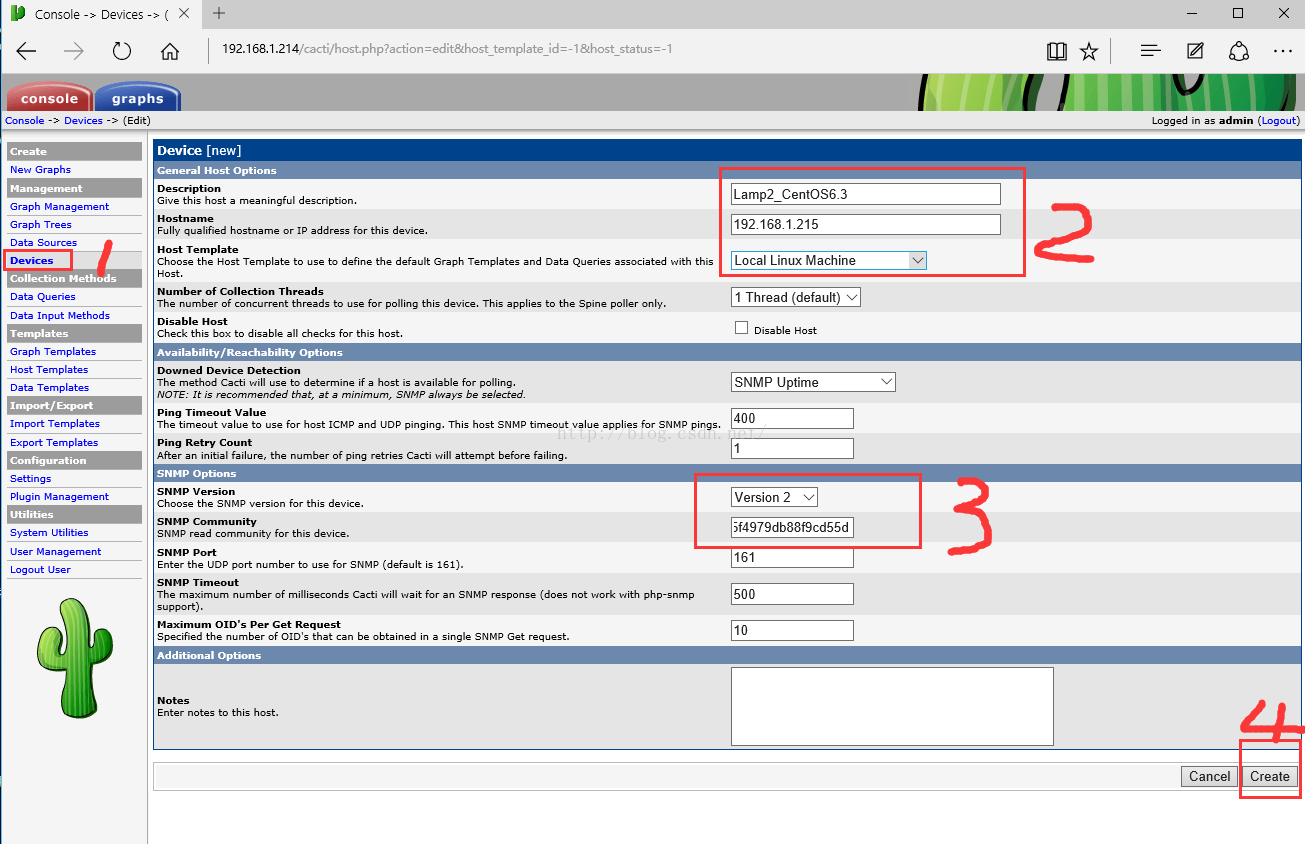Viewport: 1305px width, 844px height.
Task: Open Data Queries in sidebar
Action: point(42,296)
